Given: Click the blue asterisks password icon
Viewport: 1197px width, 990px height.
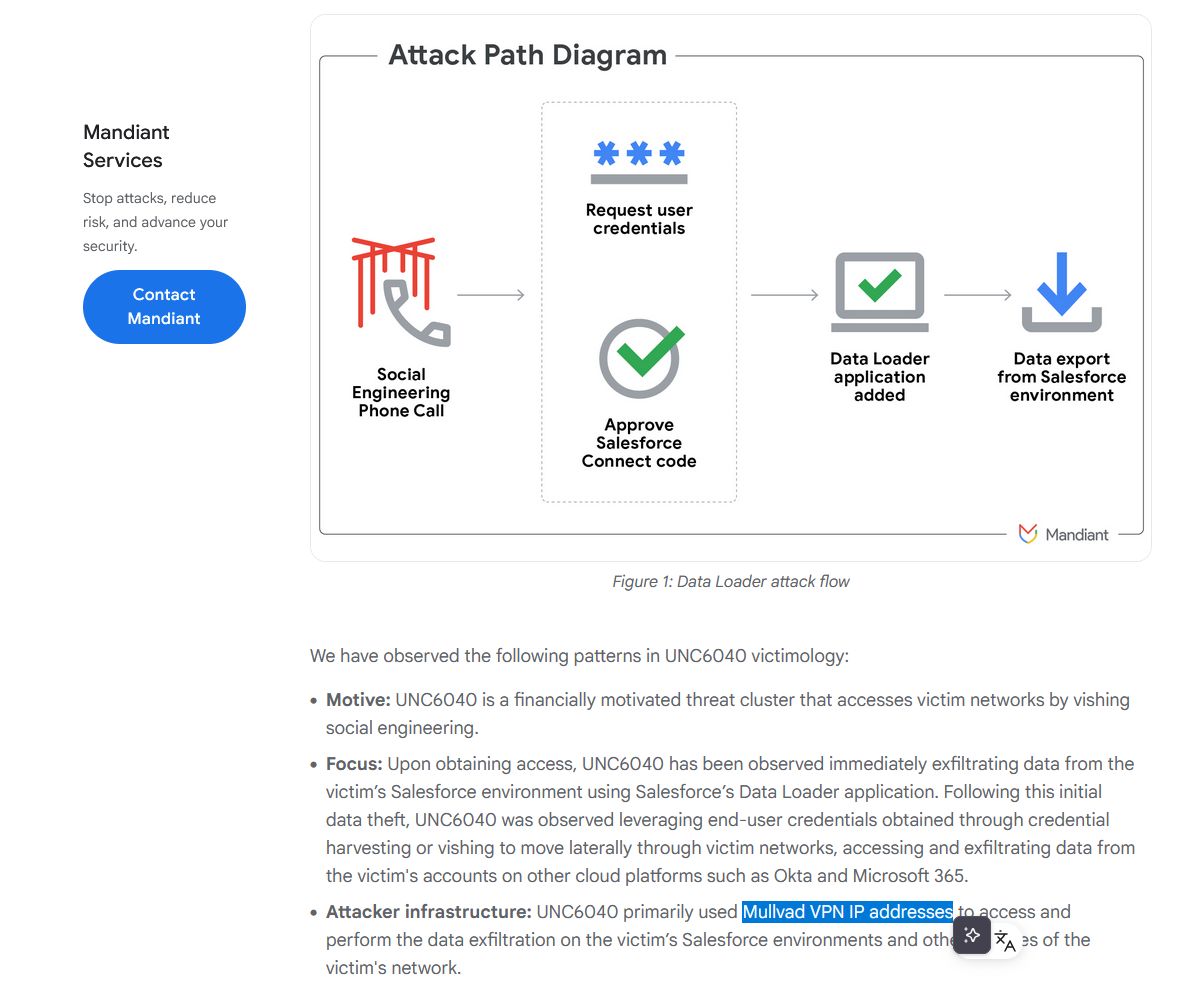Looking at the screenshot, I should 639,161.
